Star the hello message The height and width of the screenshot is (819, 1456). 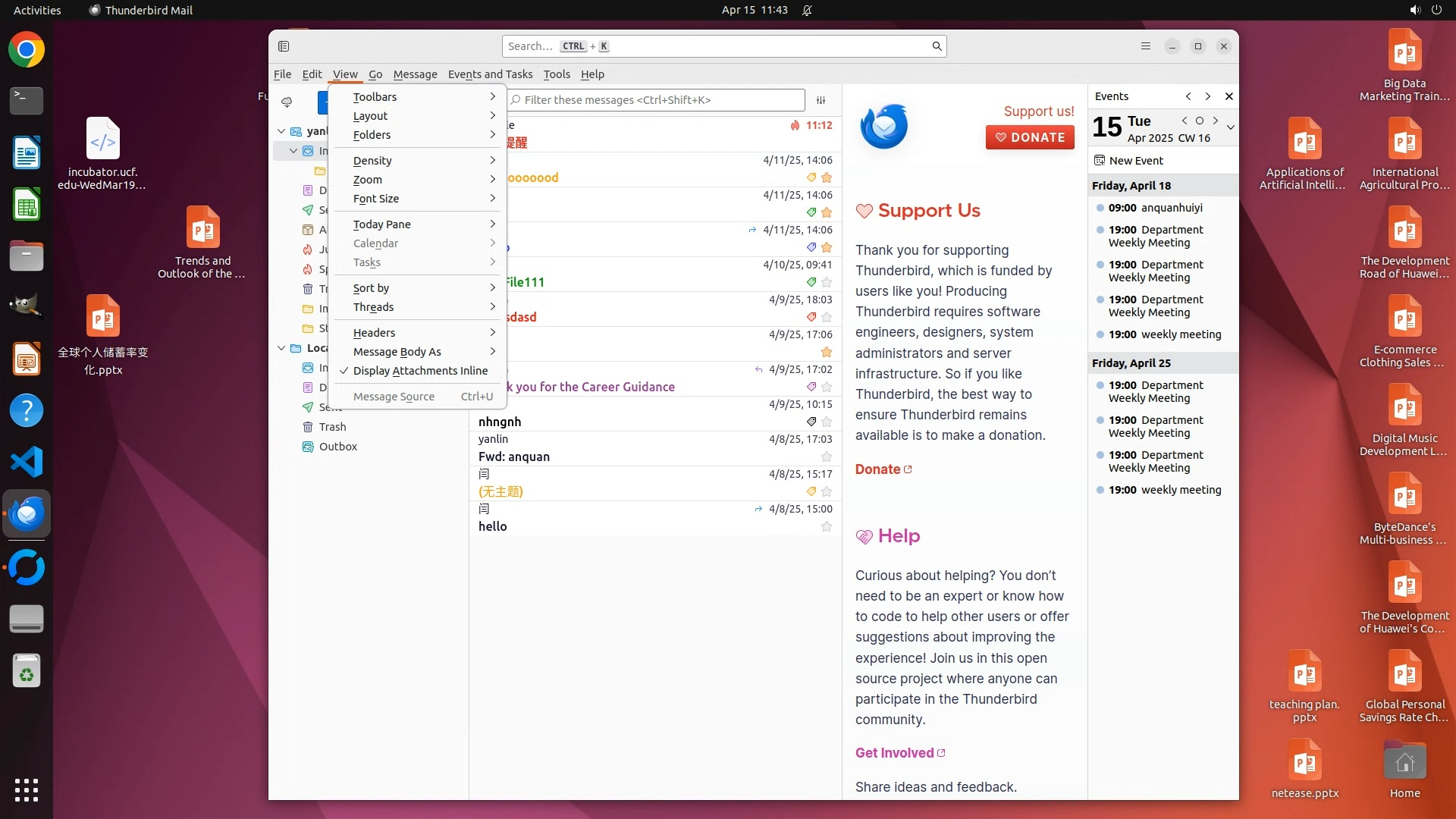point(827,526)
